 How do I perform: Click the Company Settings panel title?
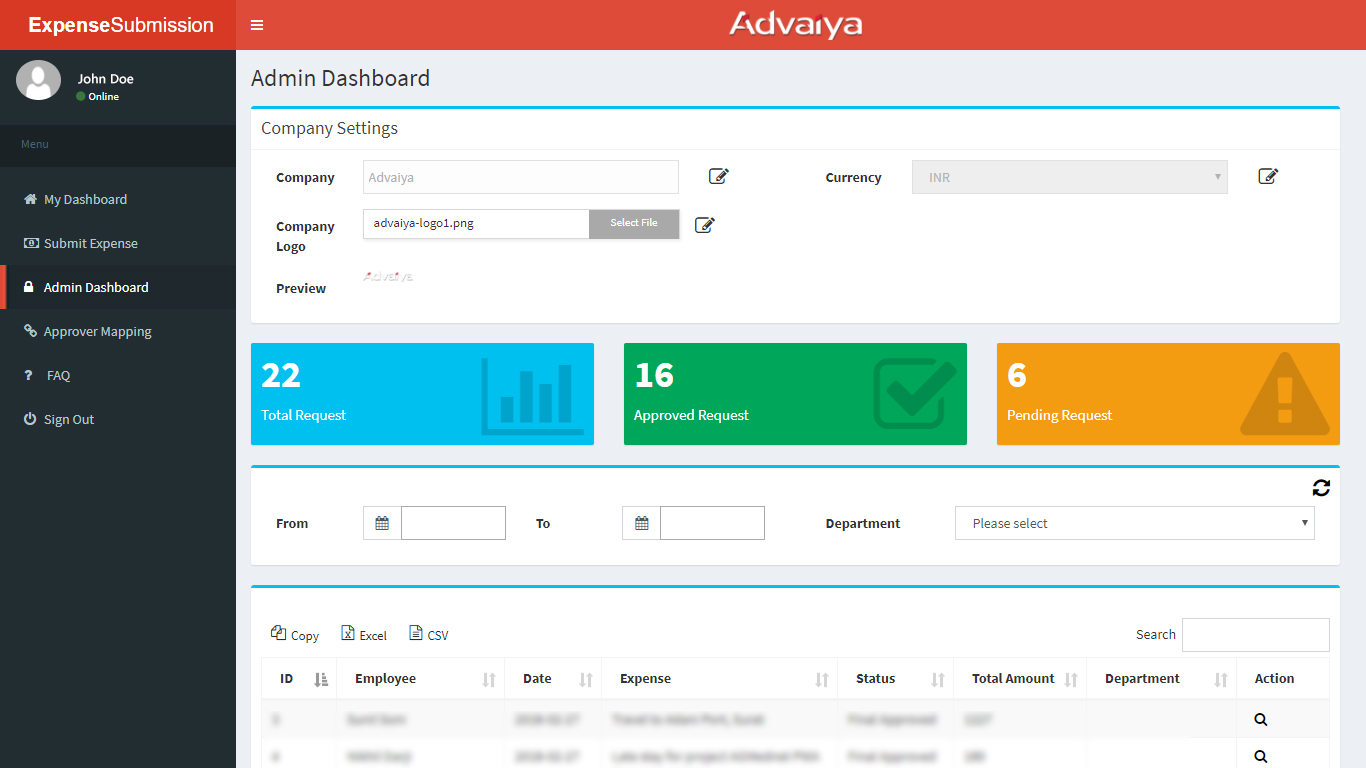329,128
